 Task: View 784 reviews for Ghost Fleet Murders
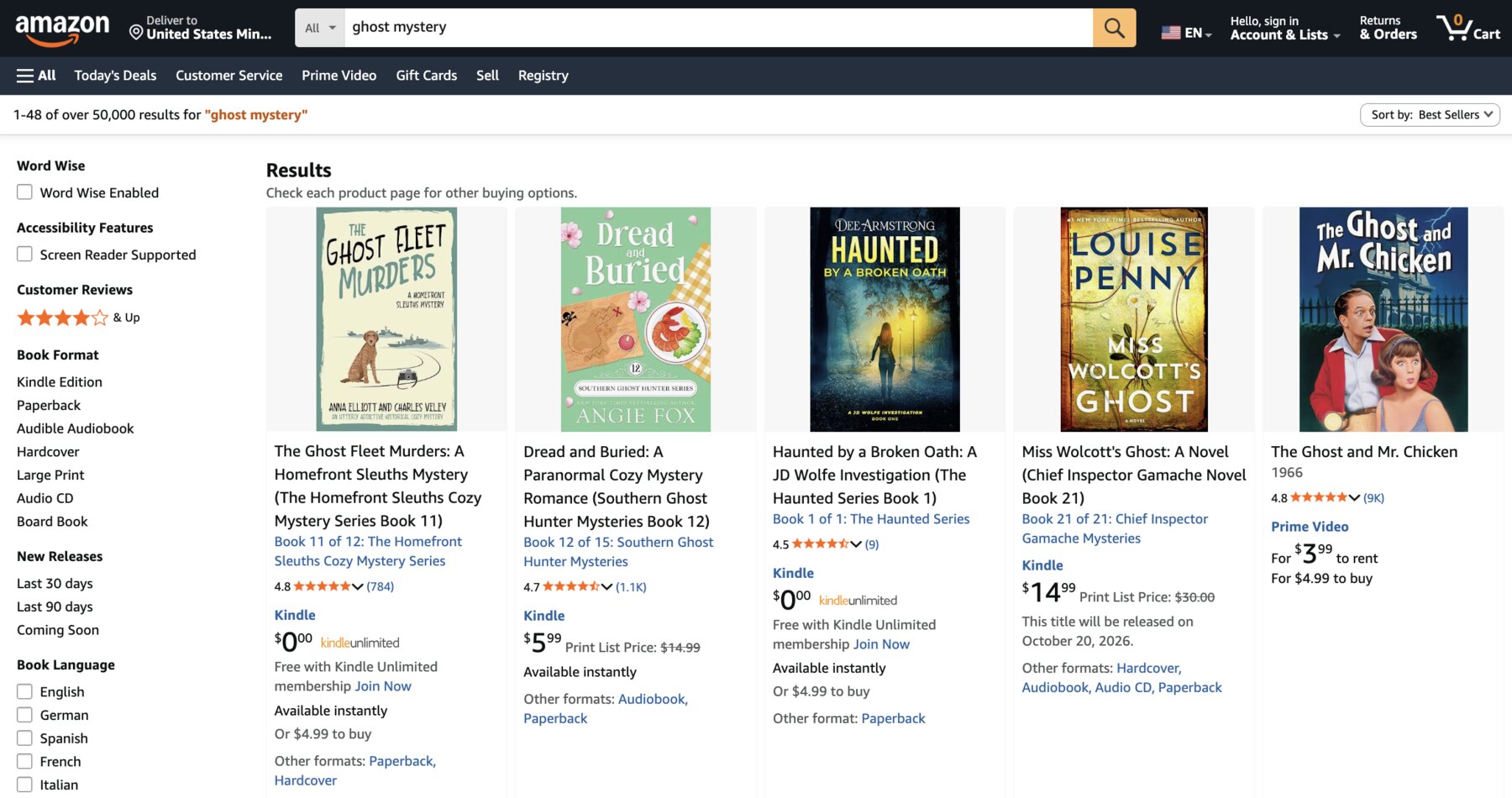click(381, 586)
